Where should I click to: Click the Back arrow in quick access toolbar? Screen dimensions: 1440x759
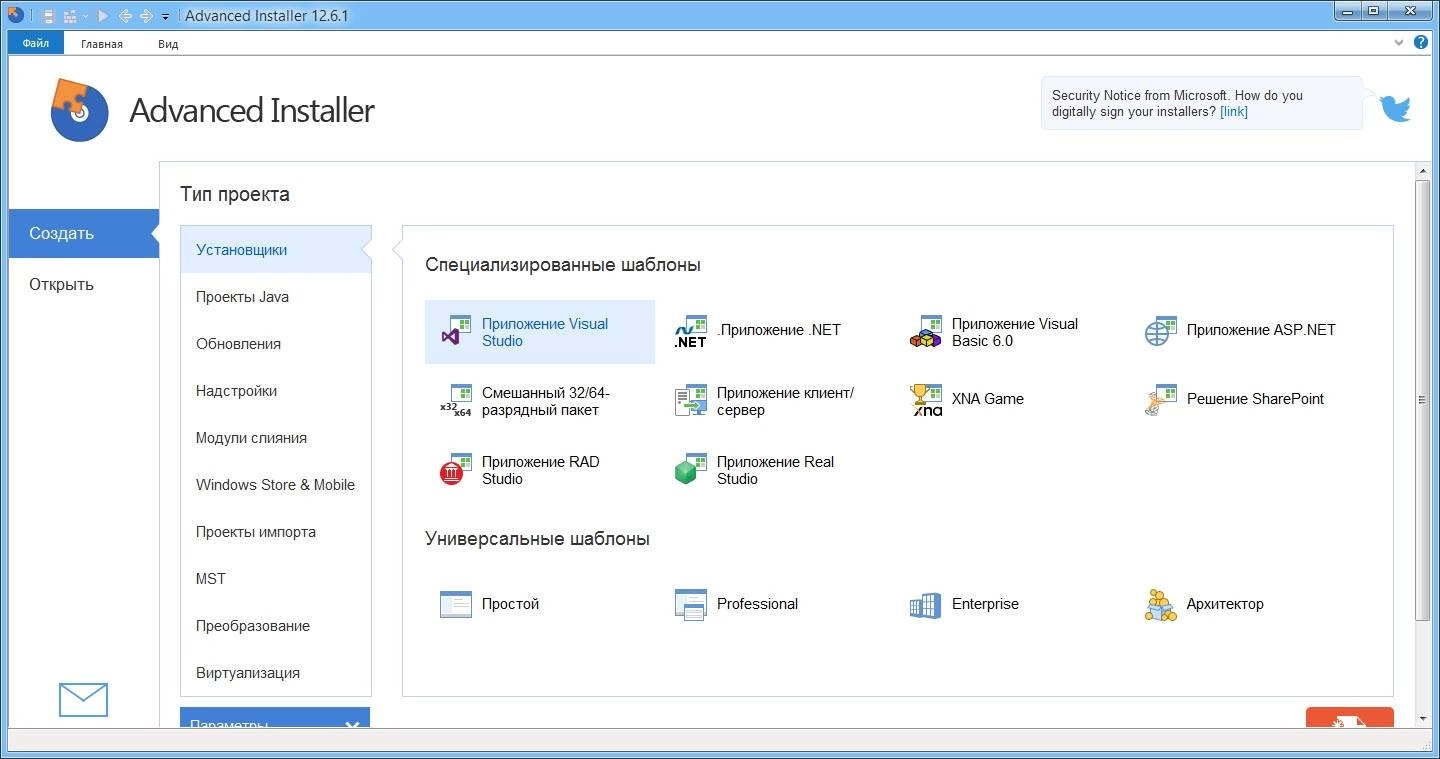125,16
